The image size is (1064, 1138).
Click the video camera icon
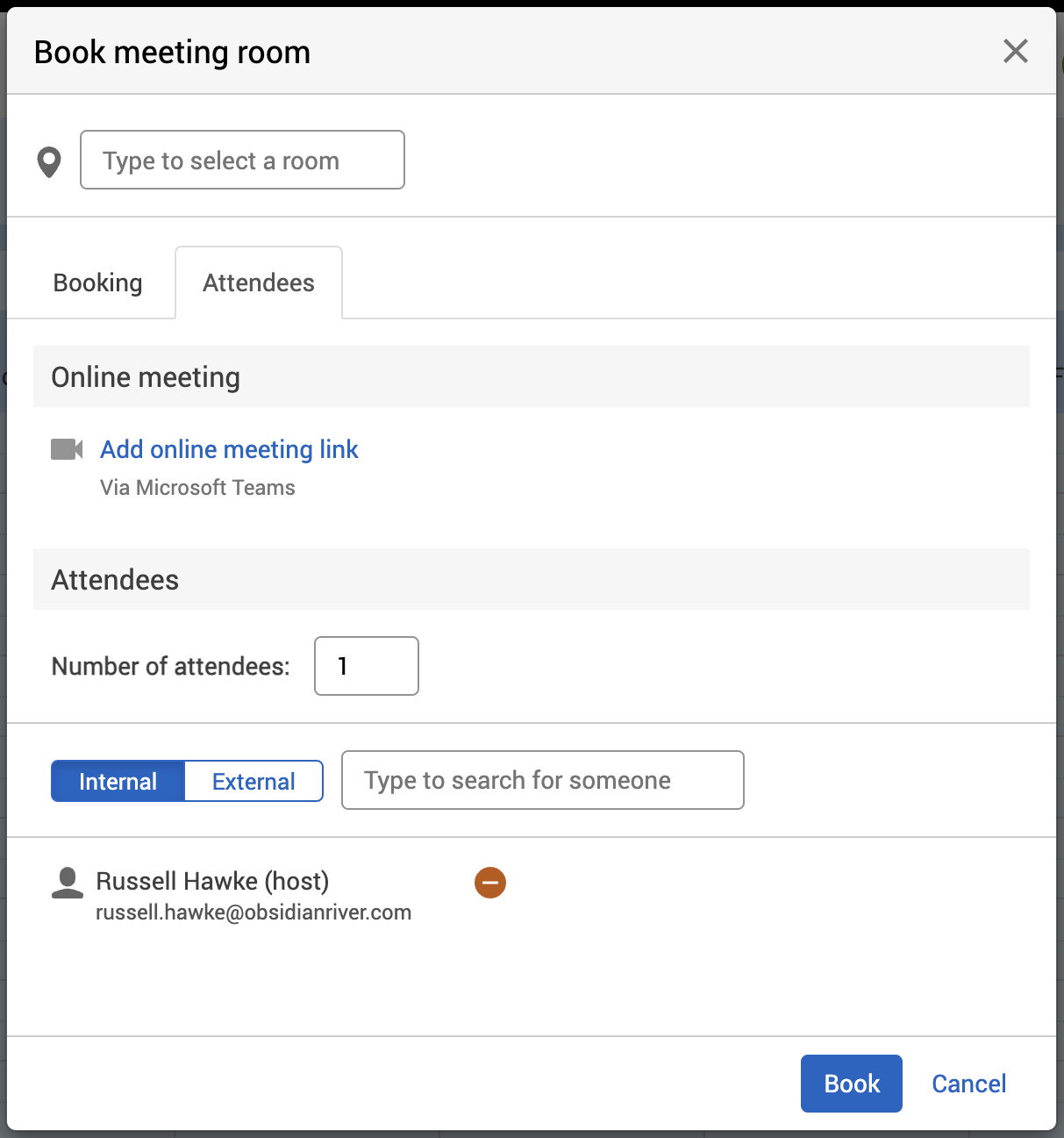pyautogui.click(x=67, y=449)
